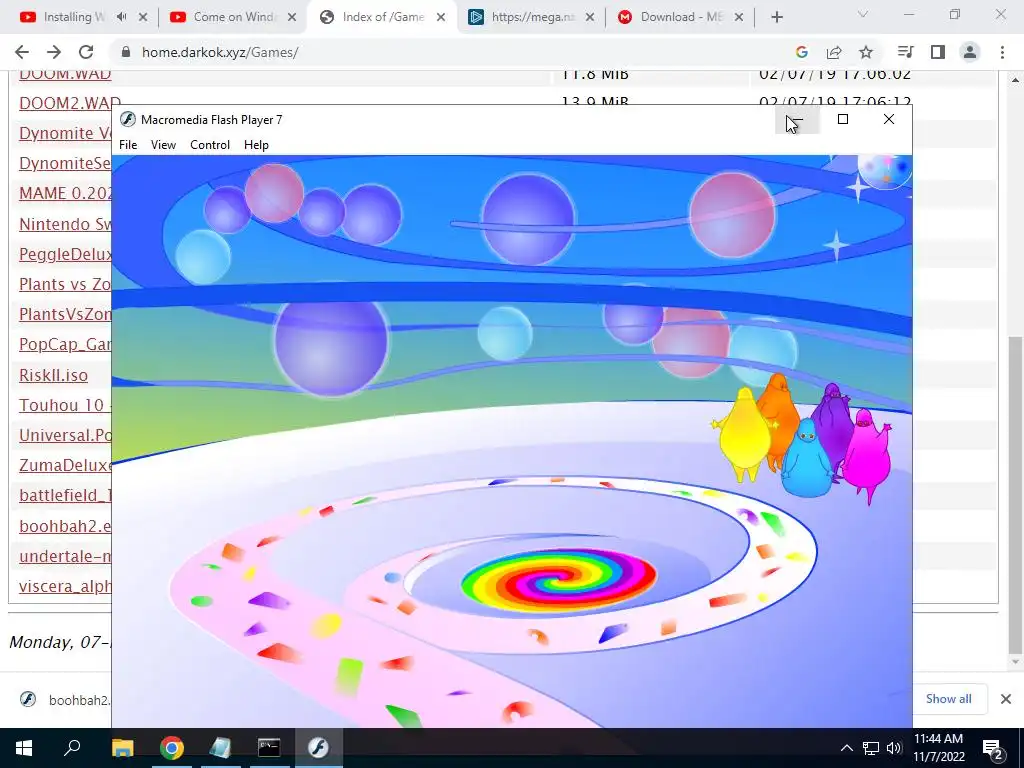Image resolution: width=1024 pixels, height=768 pixels.
Task: Open the undertale link
Action: (x=65, y=556)
